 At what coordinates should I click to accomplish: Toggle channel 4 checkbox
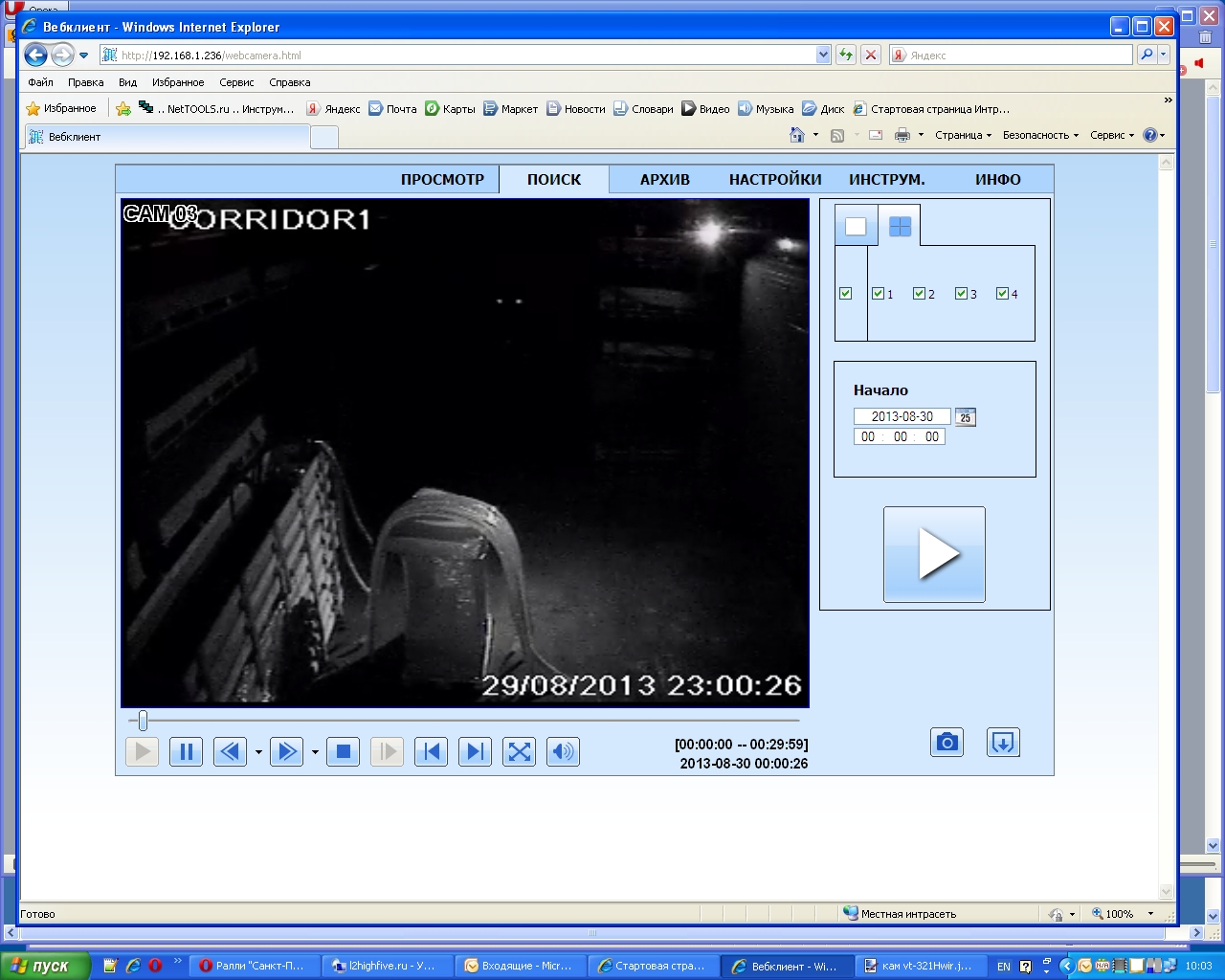click(x=1002, y=294)
